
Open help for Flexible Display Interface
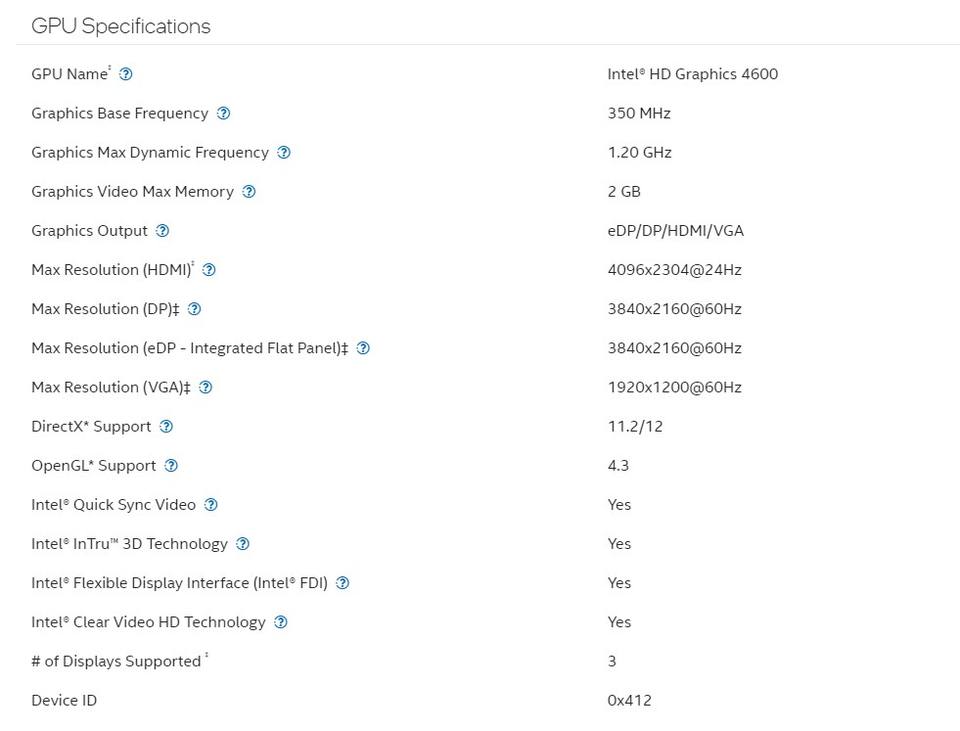pos(343,582)
